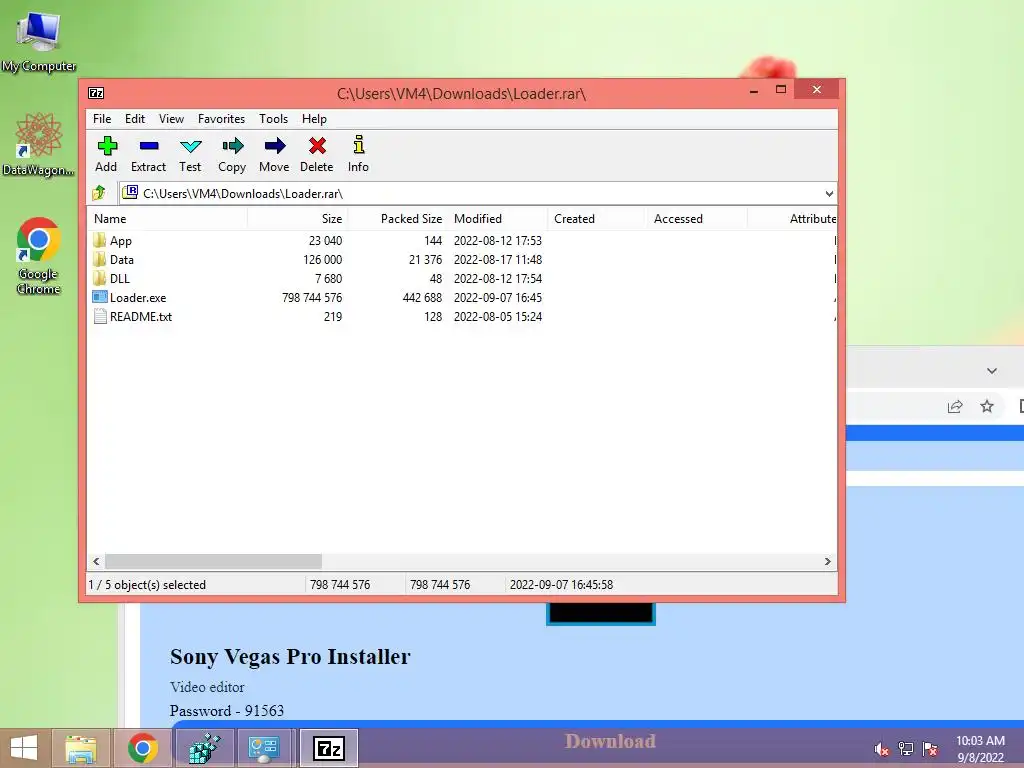Click the scroll right arrow

coord(827,561)
